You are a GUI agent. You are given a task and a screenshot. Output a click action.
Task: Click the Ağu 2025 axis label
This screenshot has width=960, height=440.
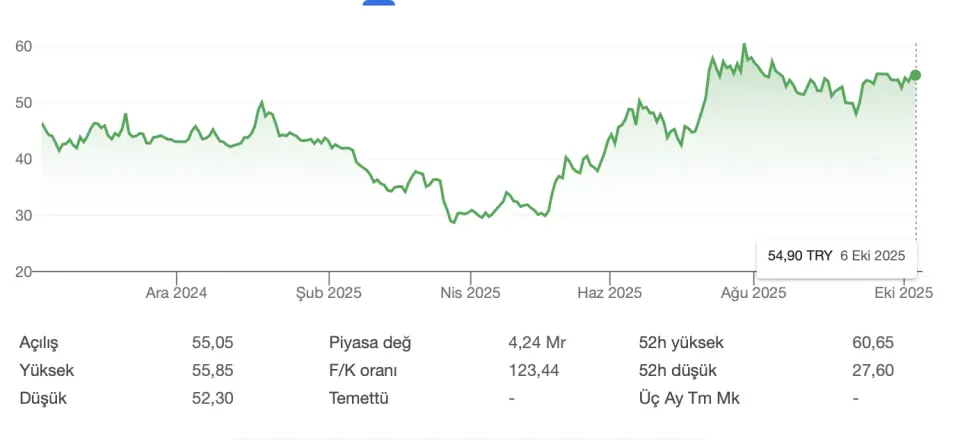pos(756,293)
